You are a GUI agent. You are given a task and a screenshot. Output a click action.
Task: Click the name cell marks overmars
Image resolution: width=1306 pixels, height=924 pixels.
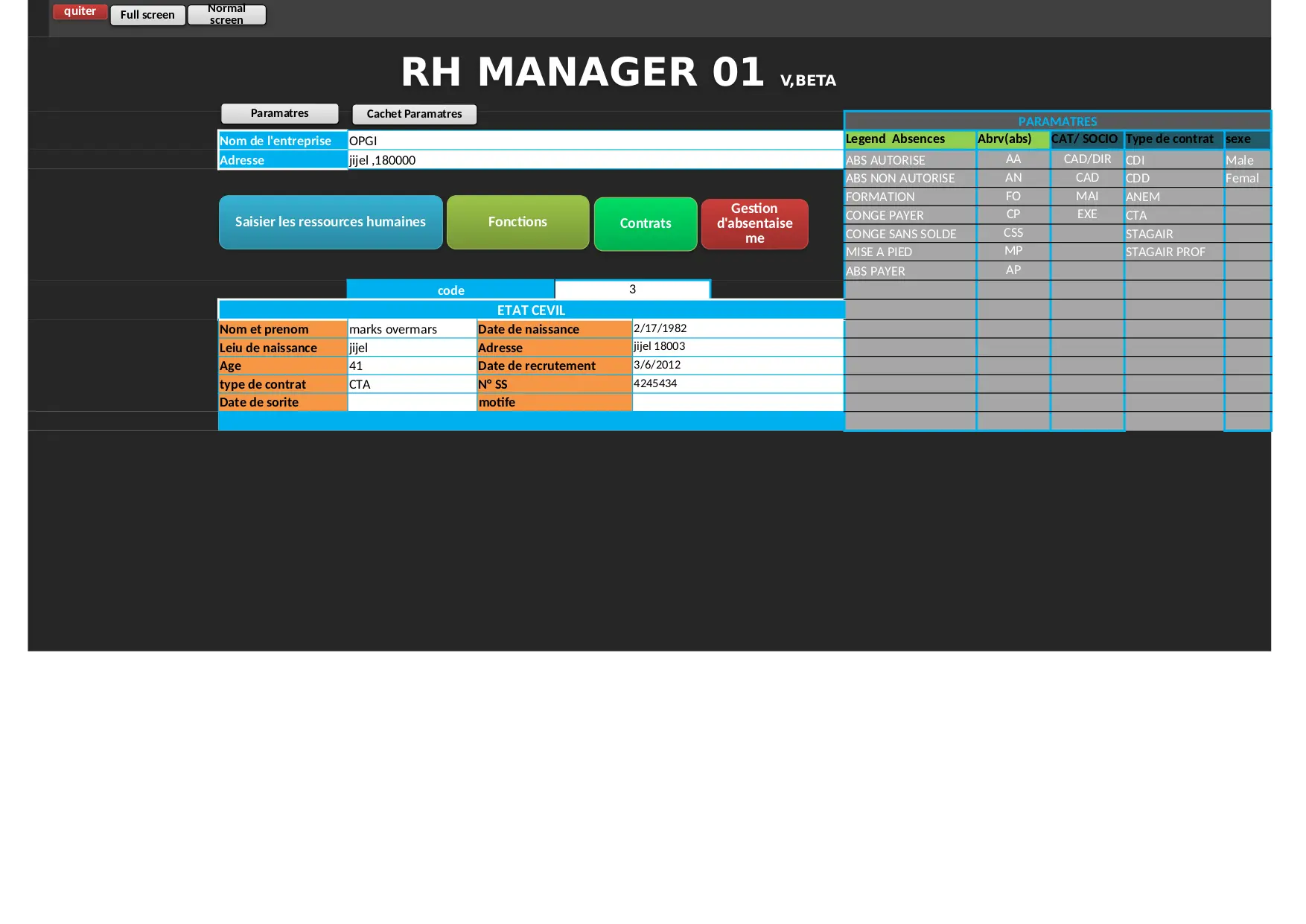pyautogui.click(x=411, y=329)
